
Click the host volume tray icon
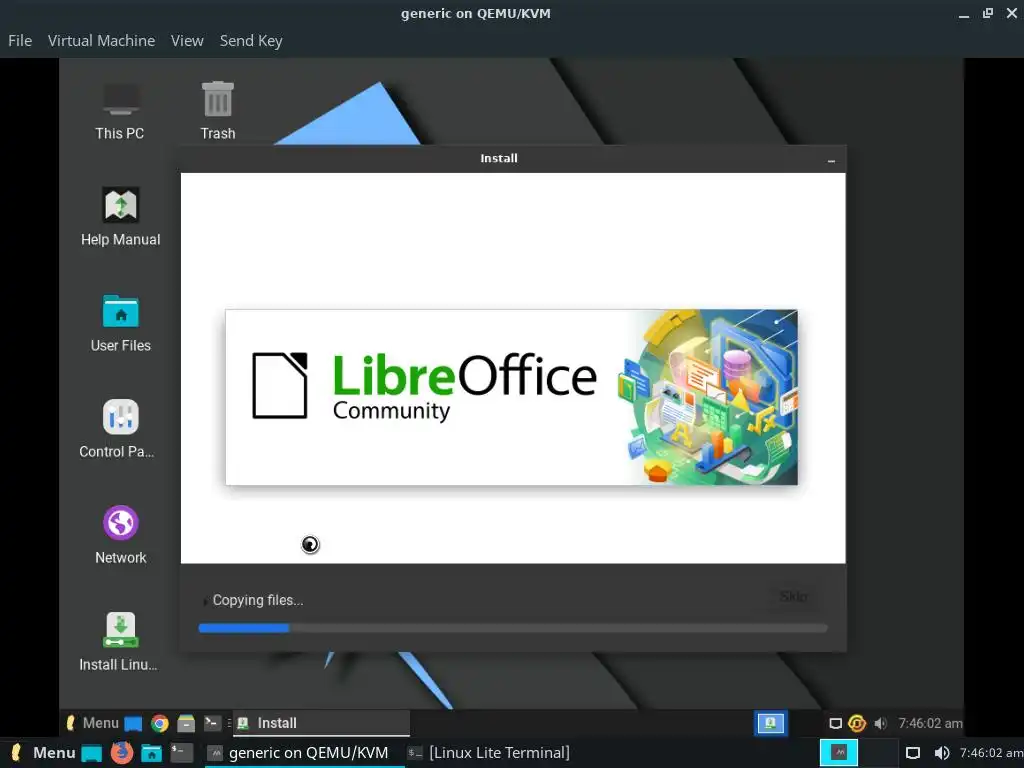click(x=941, y=754)
